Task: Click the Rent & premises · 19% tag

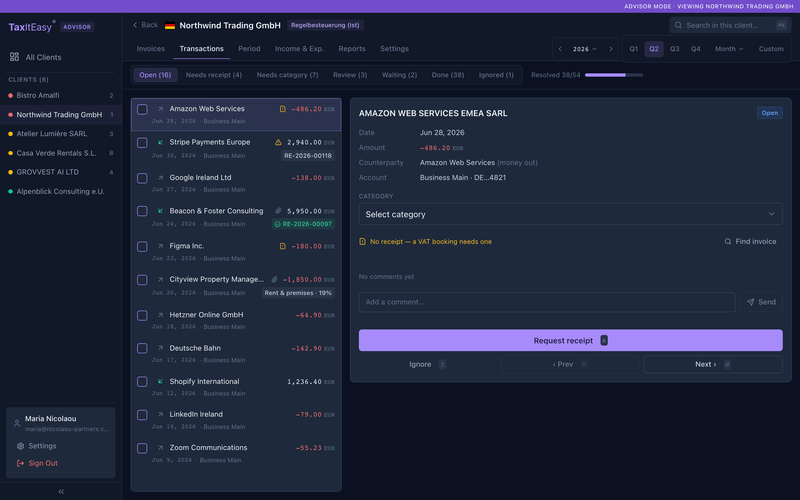Action: 298,293
